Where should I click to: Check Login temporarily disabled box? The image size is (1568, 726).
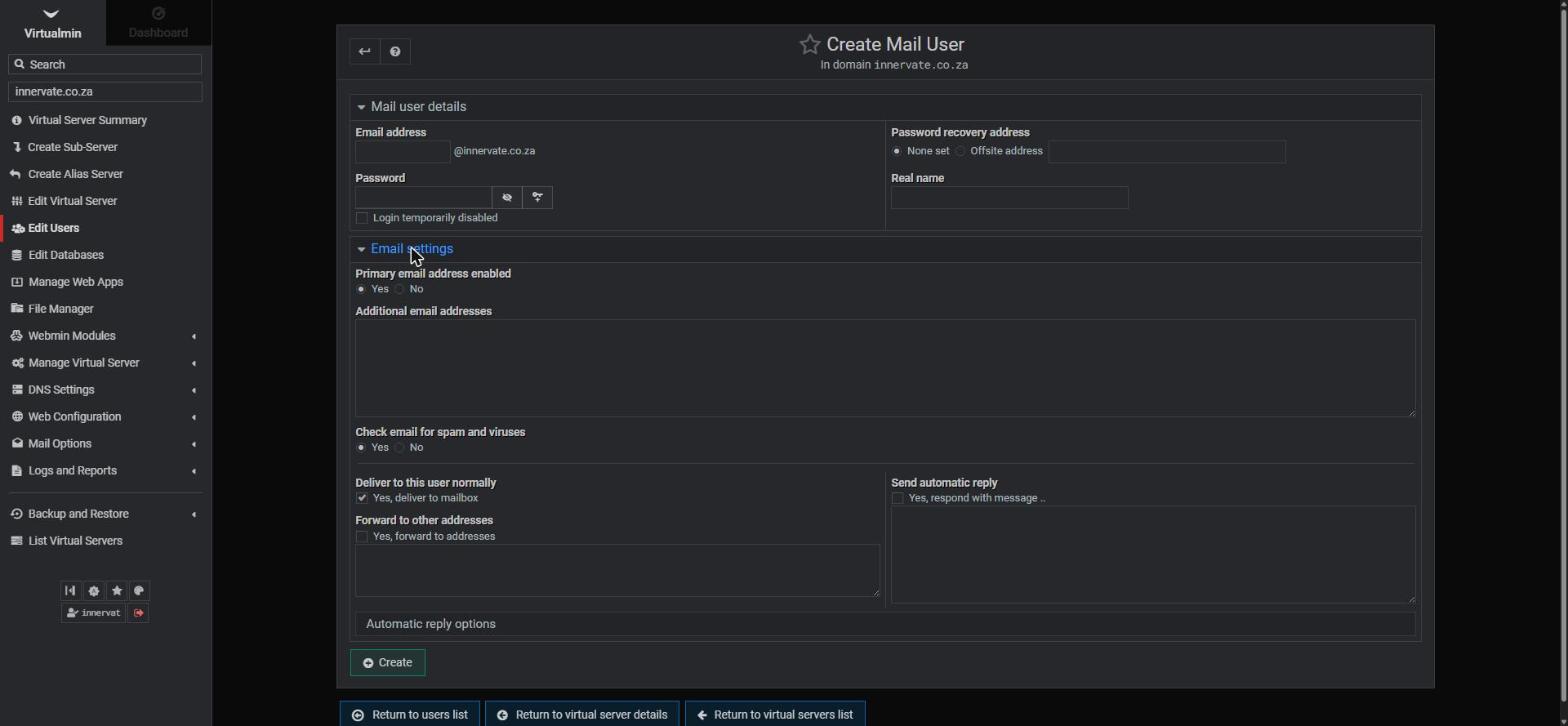[x=362, y=218]
